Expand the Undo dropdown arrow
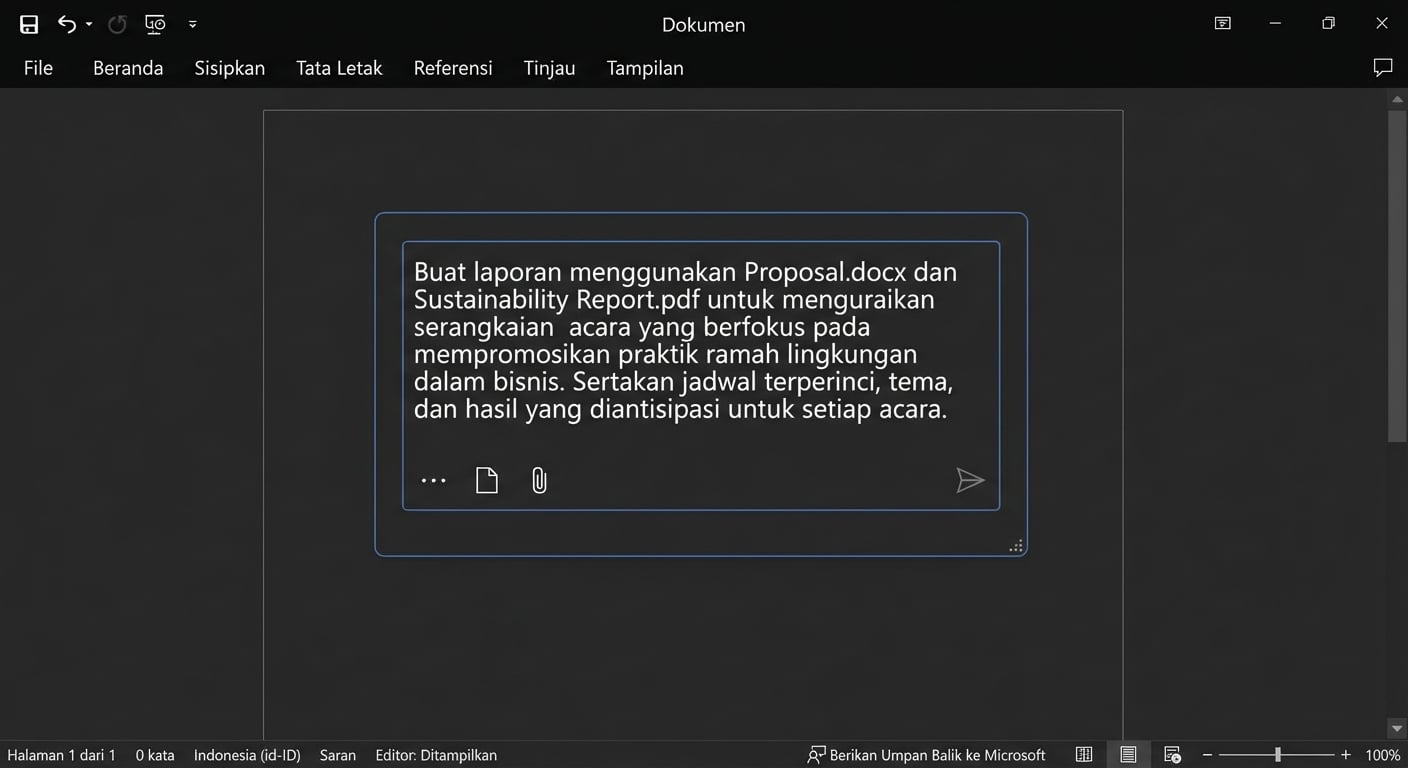This screenshot has height=768, width=1408. click(x=88, y=24)
